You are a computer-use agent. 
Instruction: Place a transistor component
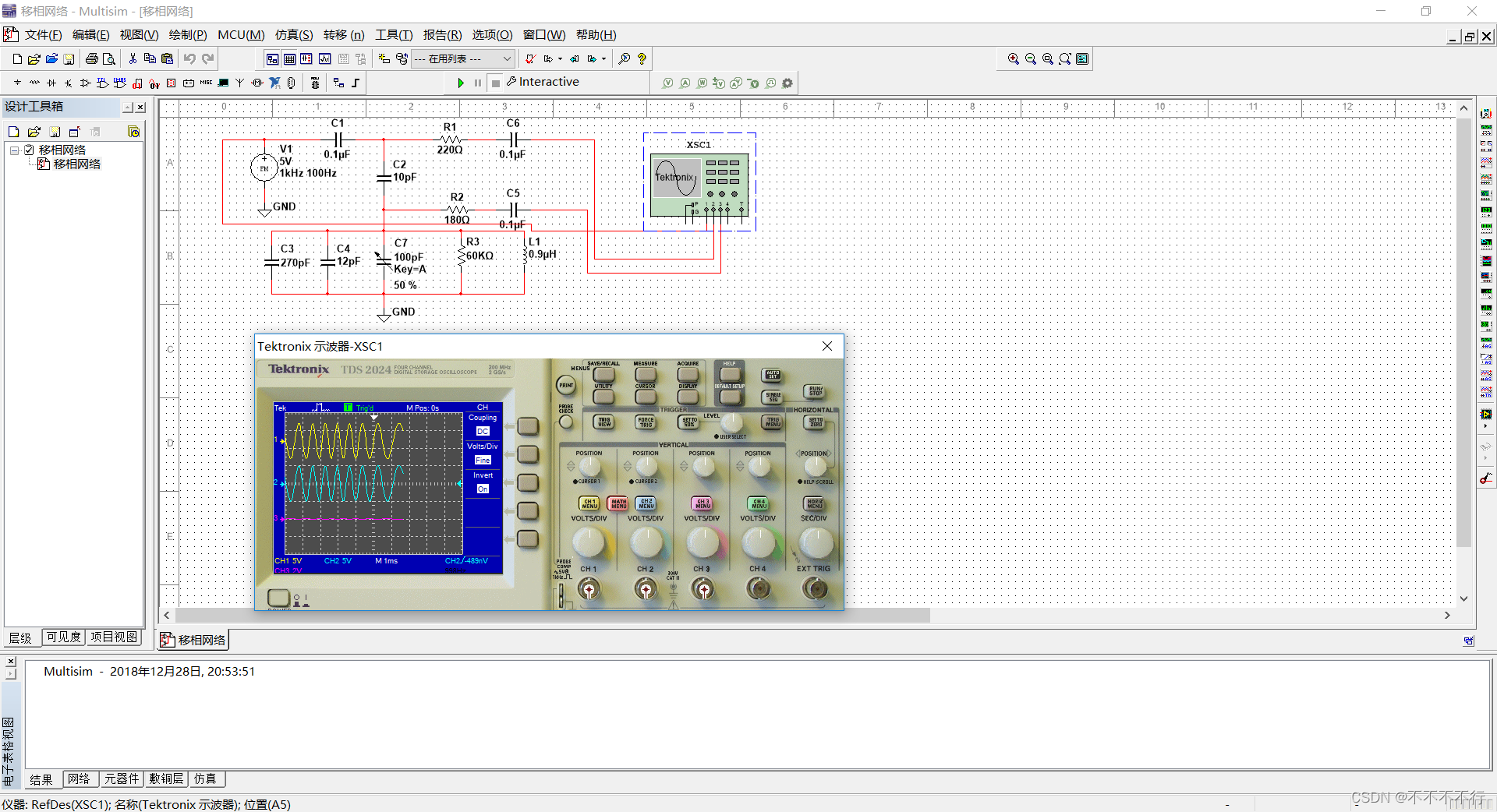69,83
